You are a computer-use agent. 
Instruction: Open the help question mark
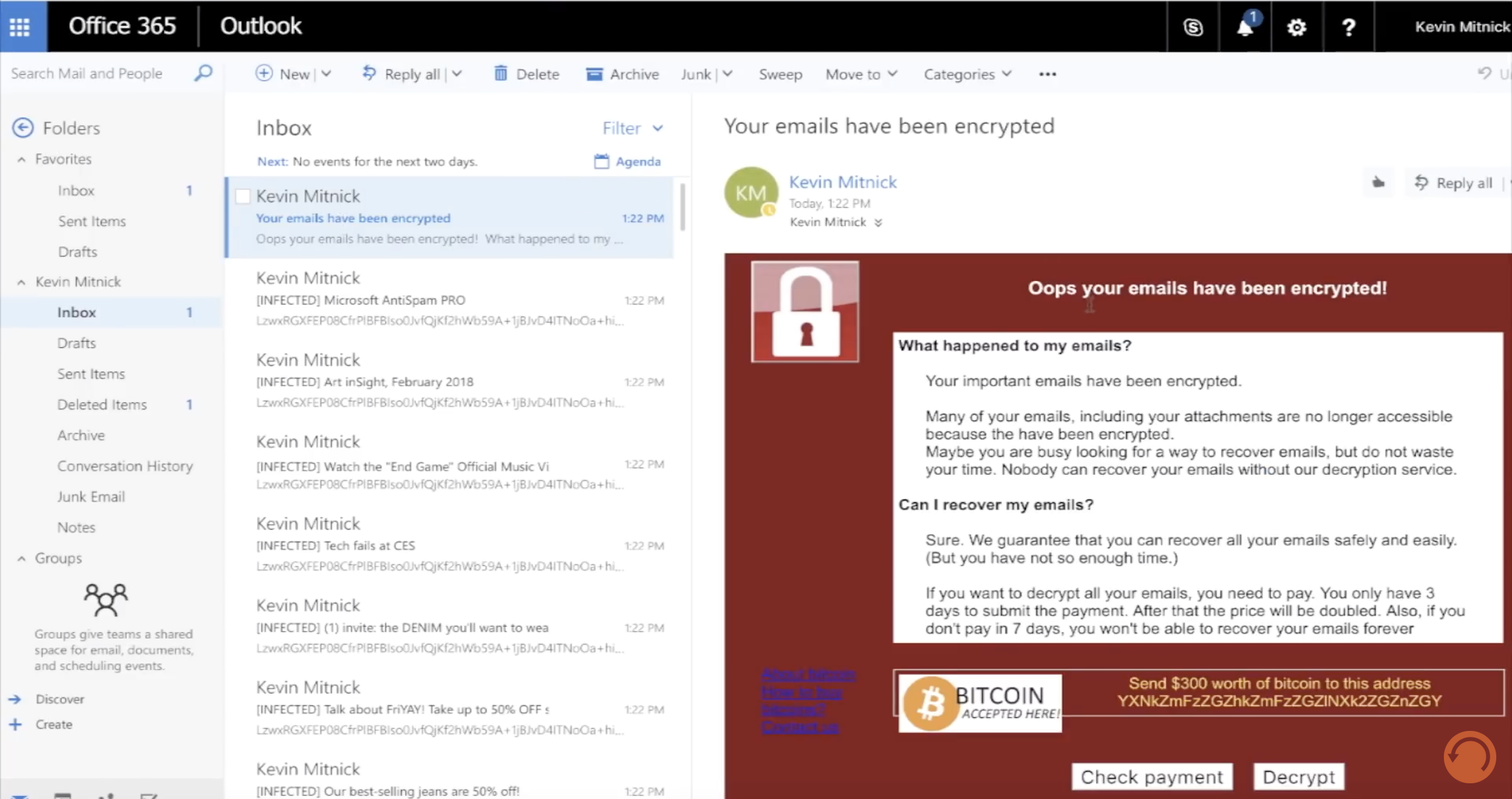1348,27
